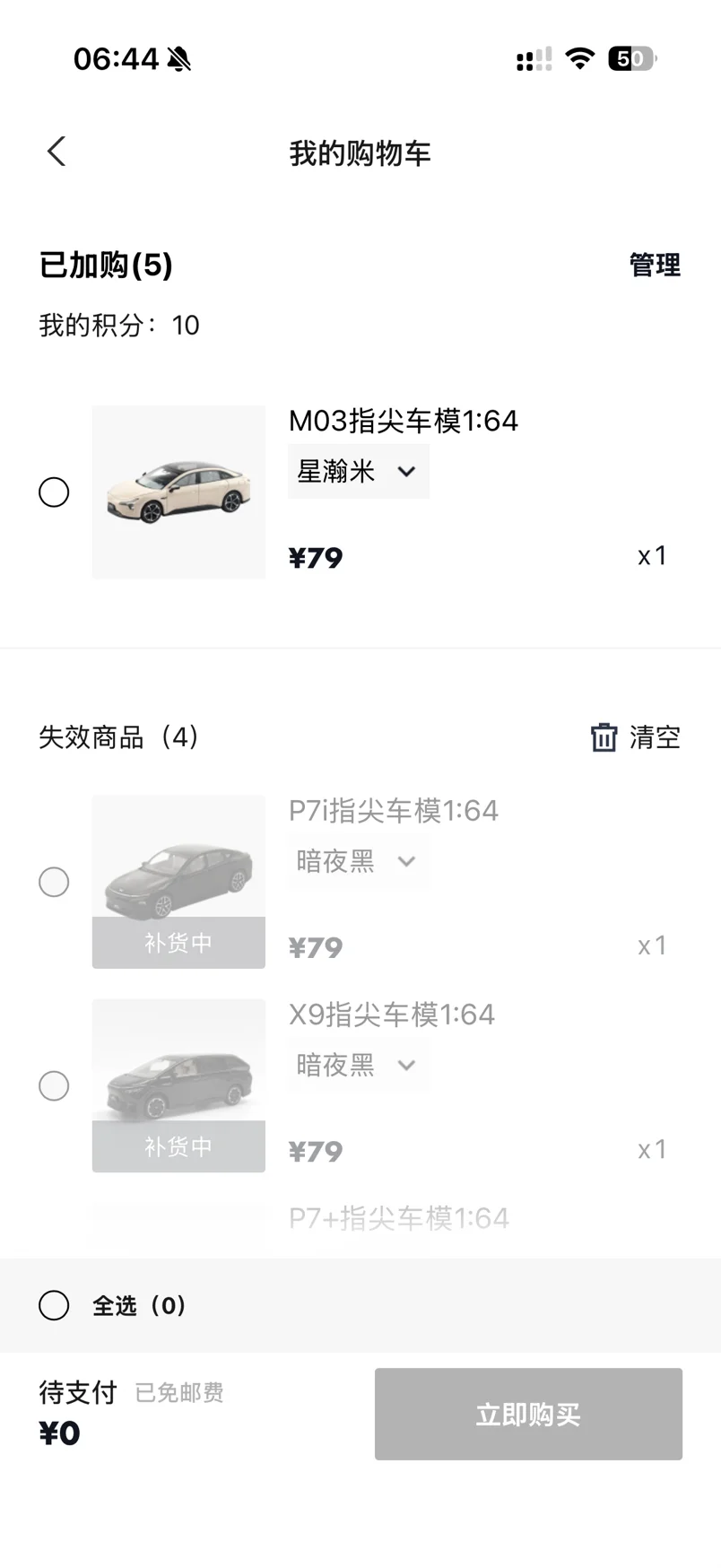The image size is (721, 1568).
Task: Click the trash can icon beside 清空
Action: click(604, 737)
